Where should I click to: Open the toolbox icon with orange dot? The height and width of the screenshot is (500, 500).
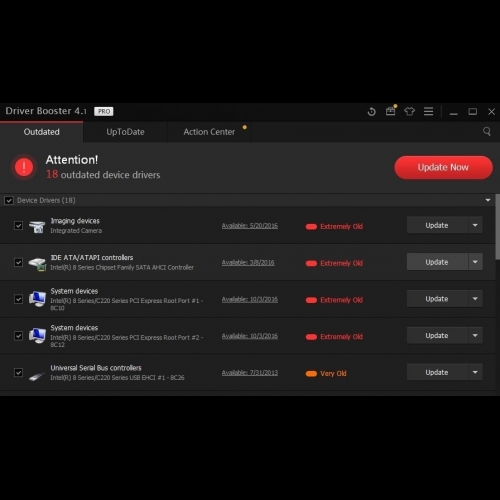pyautogui.click(x=391, y=111)
